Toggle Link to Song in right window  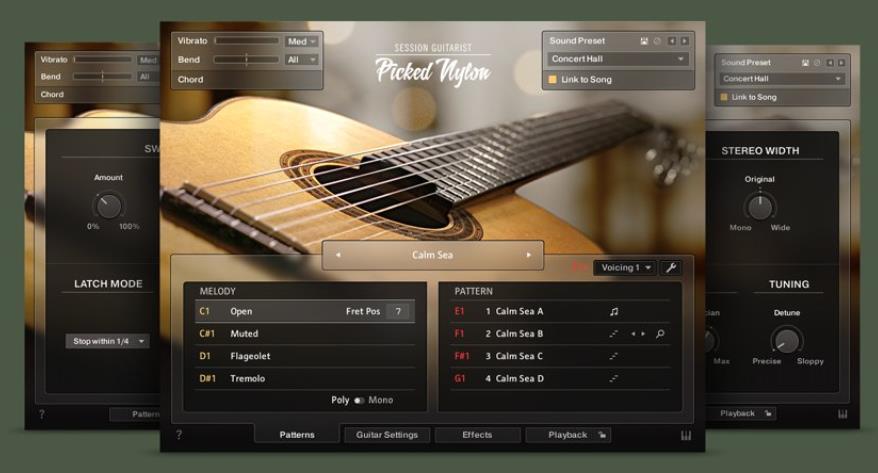click(x=723, y=97)
